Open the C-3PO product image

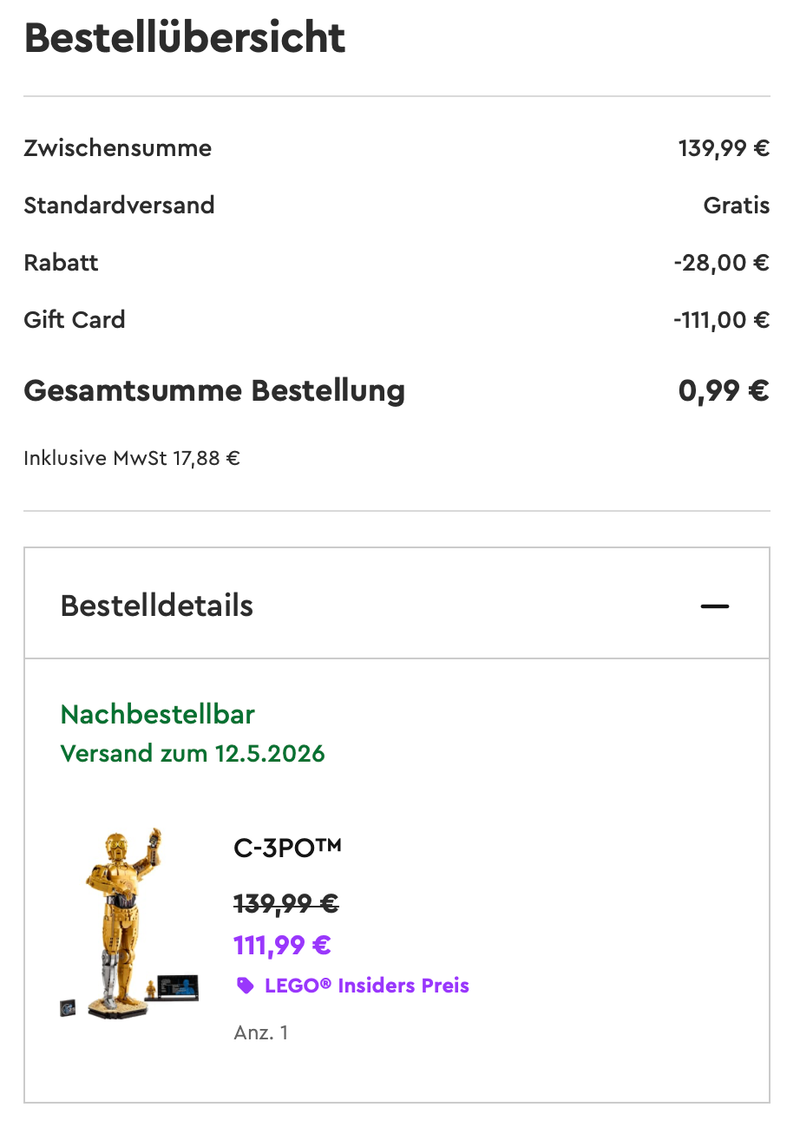pos(129,923)
